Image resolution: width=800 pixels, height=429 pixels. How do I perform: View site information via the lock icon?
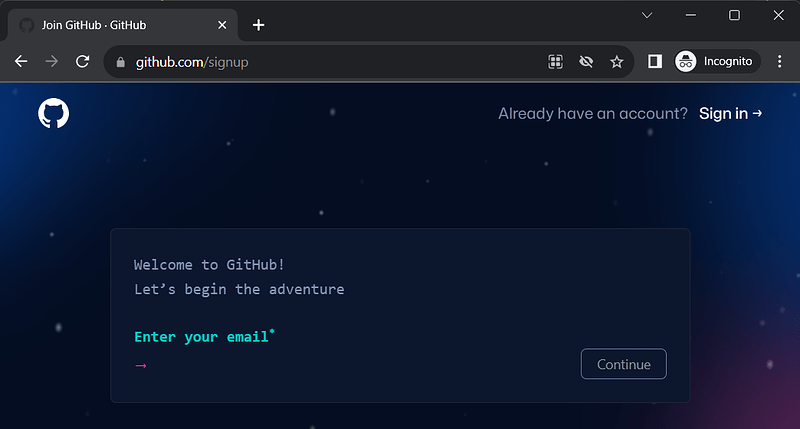pos(122,62)
